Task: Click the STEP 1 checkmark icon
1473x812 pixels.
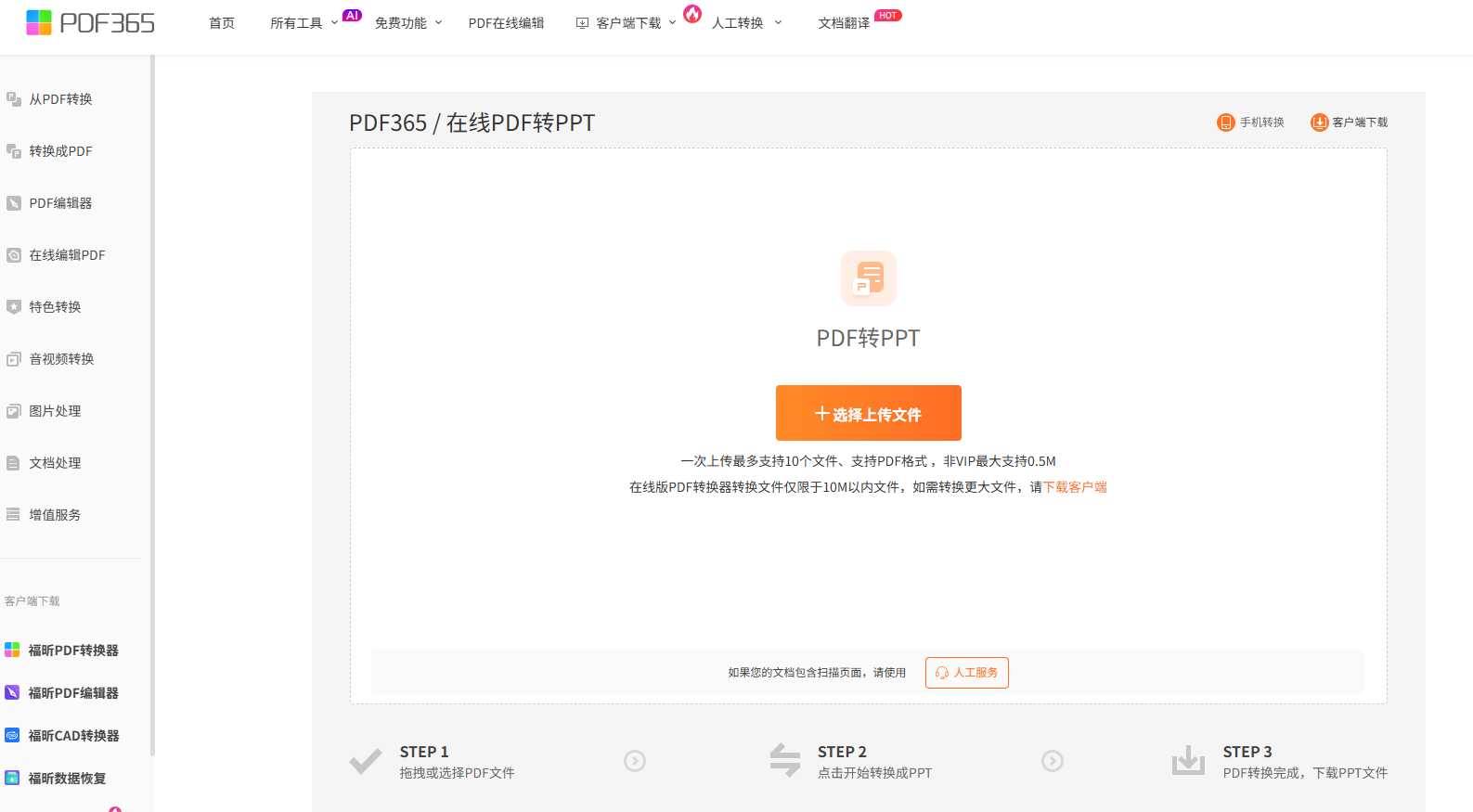Action: (366, 761)
